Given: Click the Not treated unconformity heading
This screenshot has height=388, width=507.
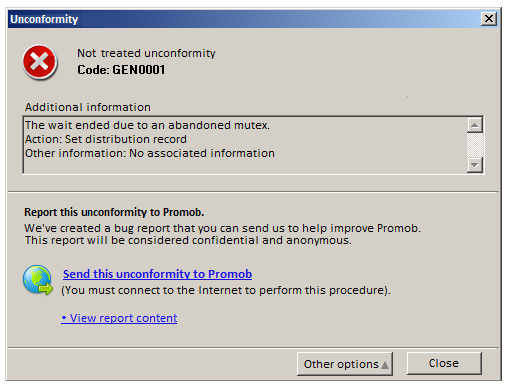Looking at the screenshot, I should 146,53.
